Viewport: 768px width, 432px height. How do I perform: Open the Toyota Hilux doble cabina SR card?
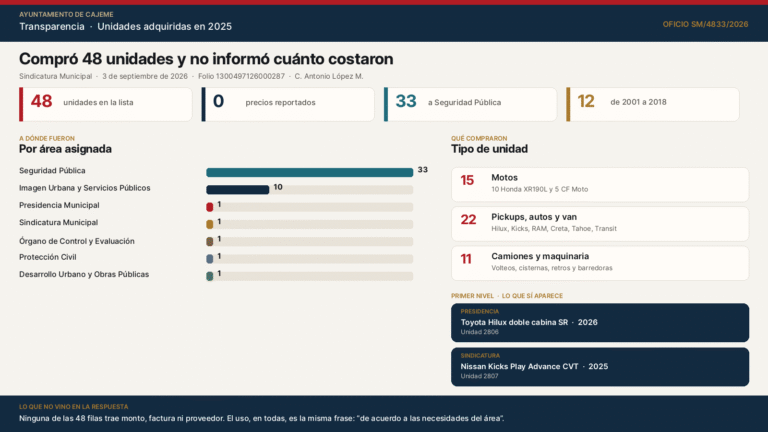(600, 323)
